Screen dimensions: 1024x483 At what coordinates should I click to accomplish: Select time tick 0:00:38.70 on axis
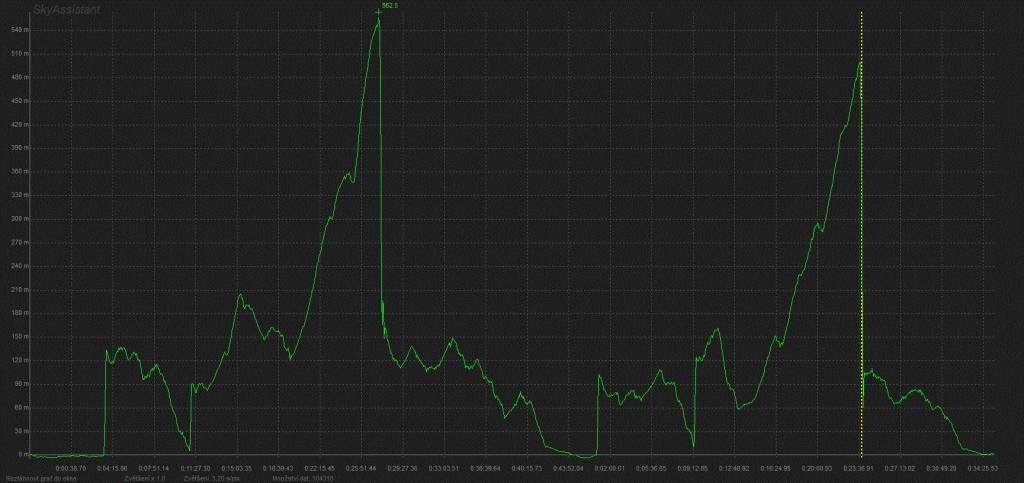(71, 467)
